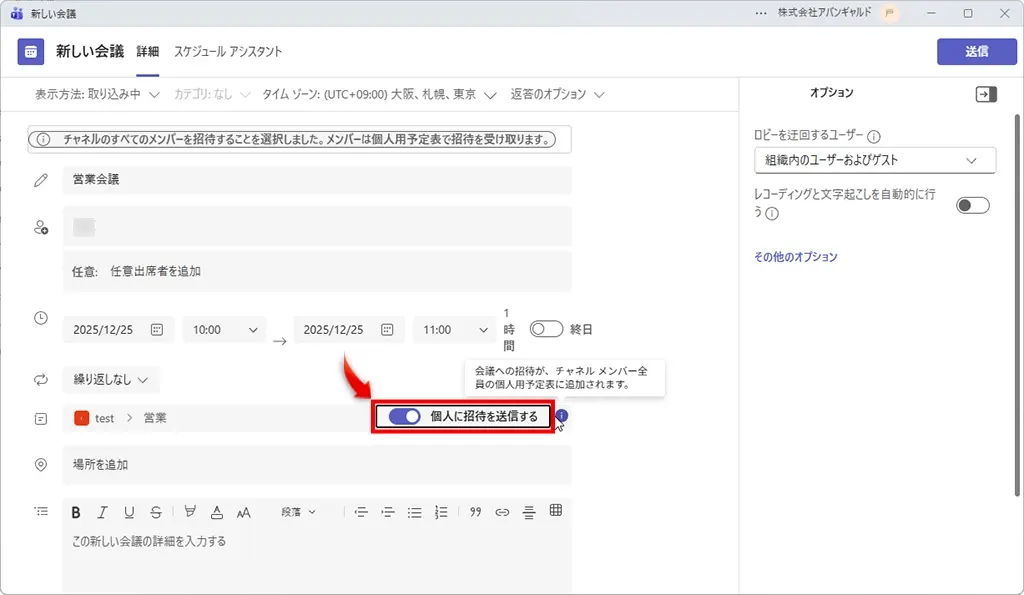Insert a table into the description
The height and width of the screenshot is (595, 1024).
pos(557,511)
